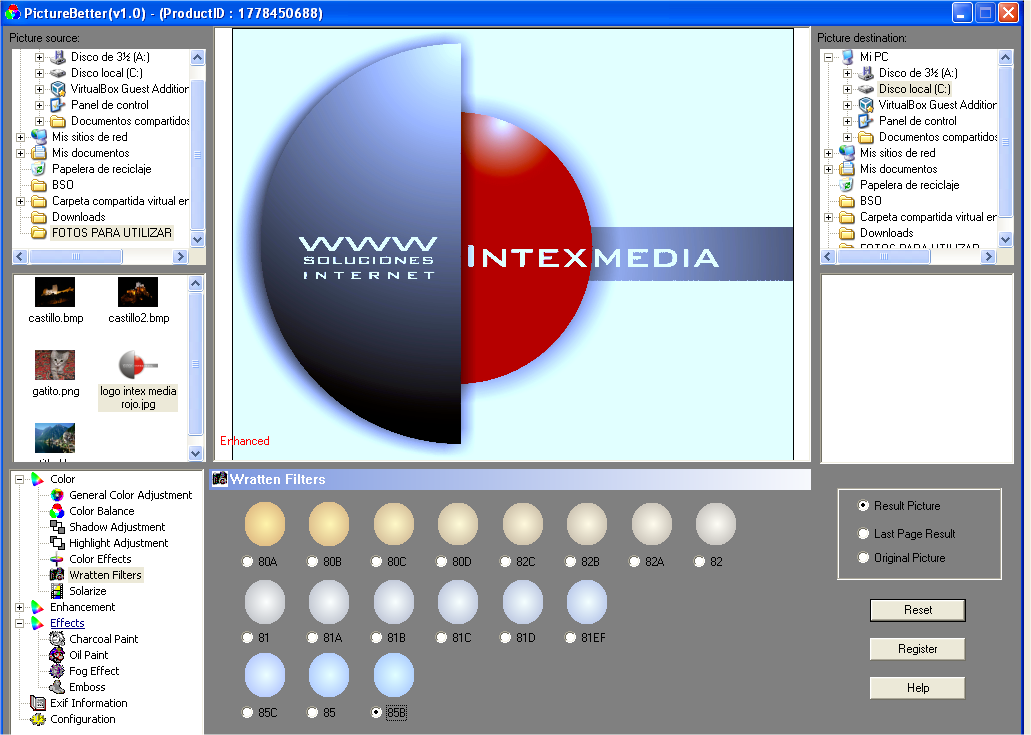Click the Enhancement category icon
This screenshot has width=1031, height=735.
pos(38,607)
